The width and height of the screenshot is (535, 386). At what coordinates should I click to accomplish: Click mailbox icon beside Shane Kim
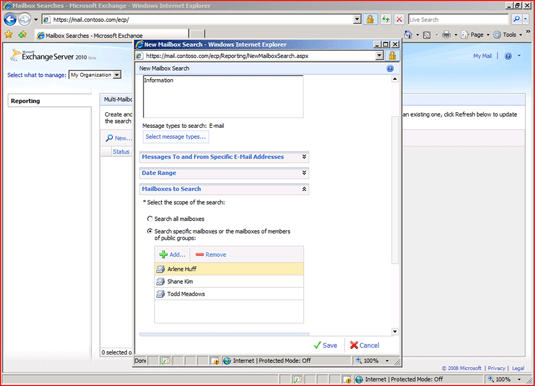160,282
